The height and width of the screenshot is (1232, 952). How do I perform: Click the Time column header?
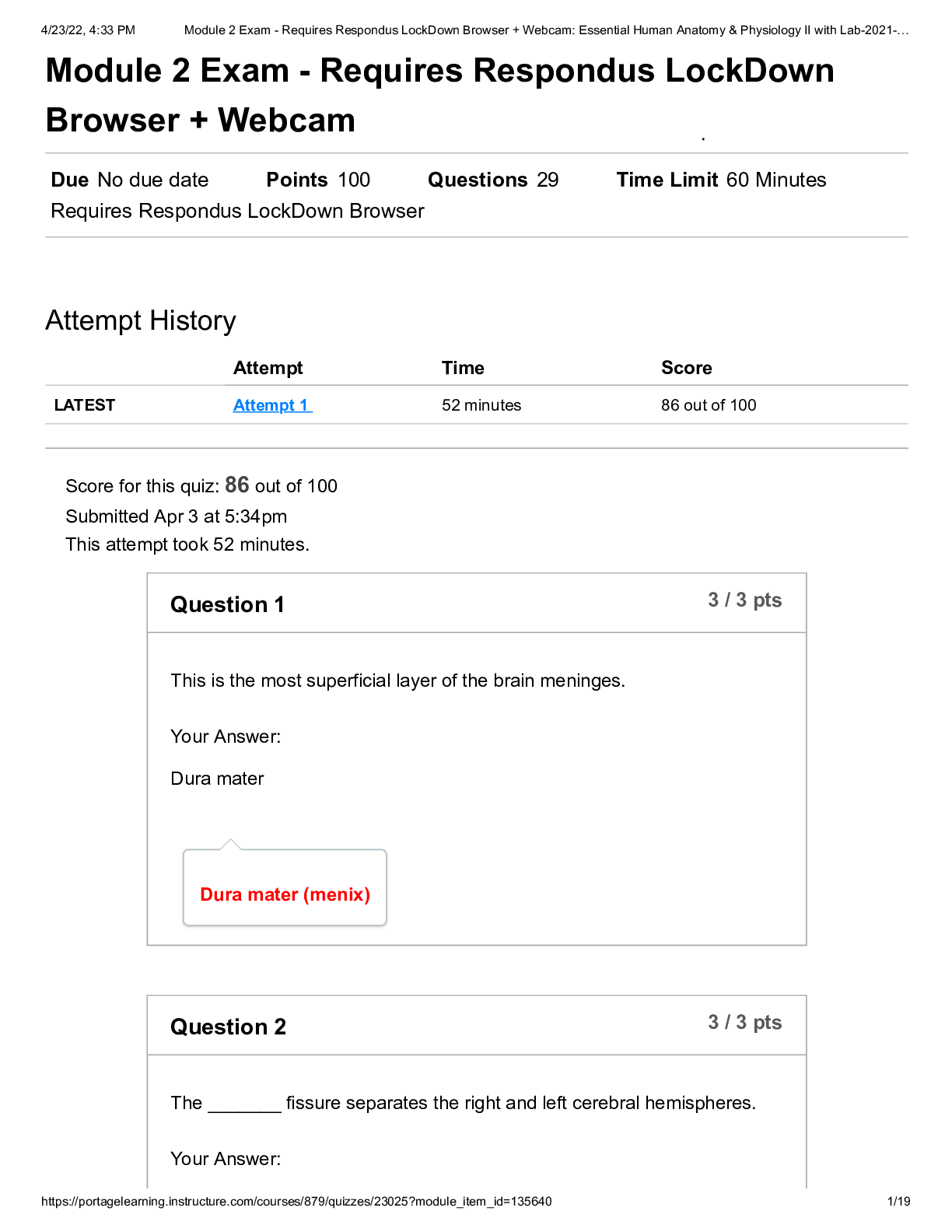(463, 368)
